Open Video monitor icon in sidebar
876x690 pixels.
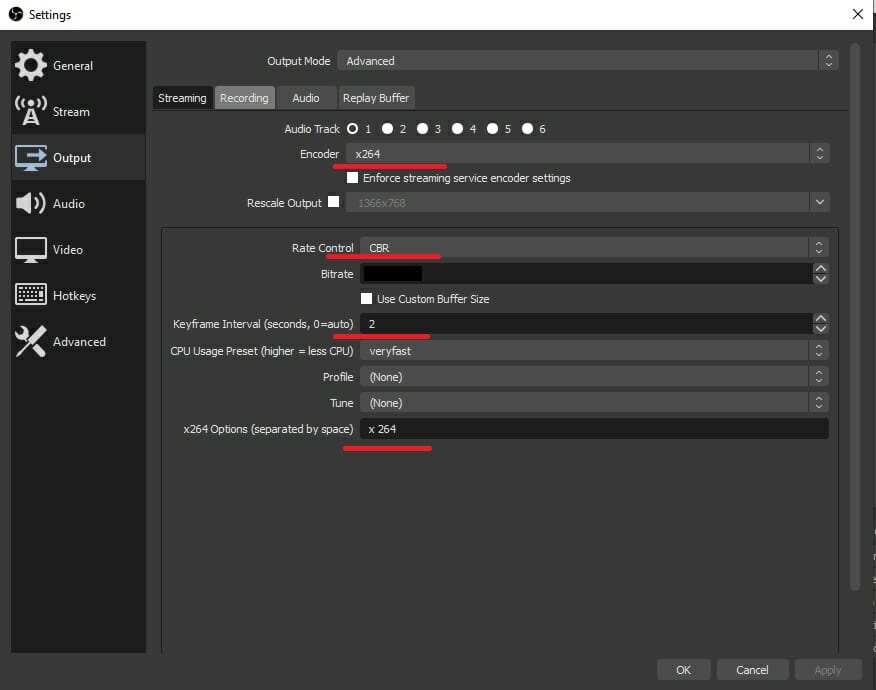(x=31, y=249)
